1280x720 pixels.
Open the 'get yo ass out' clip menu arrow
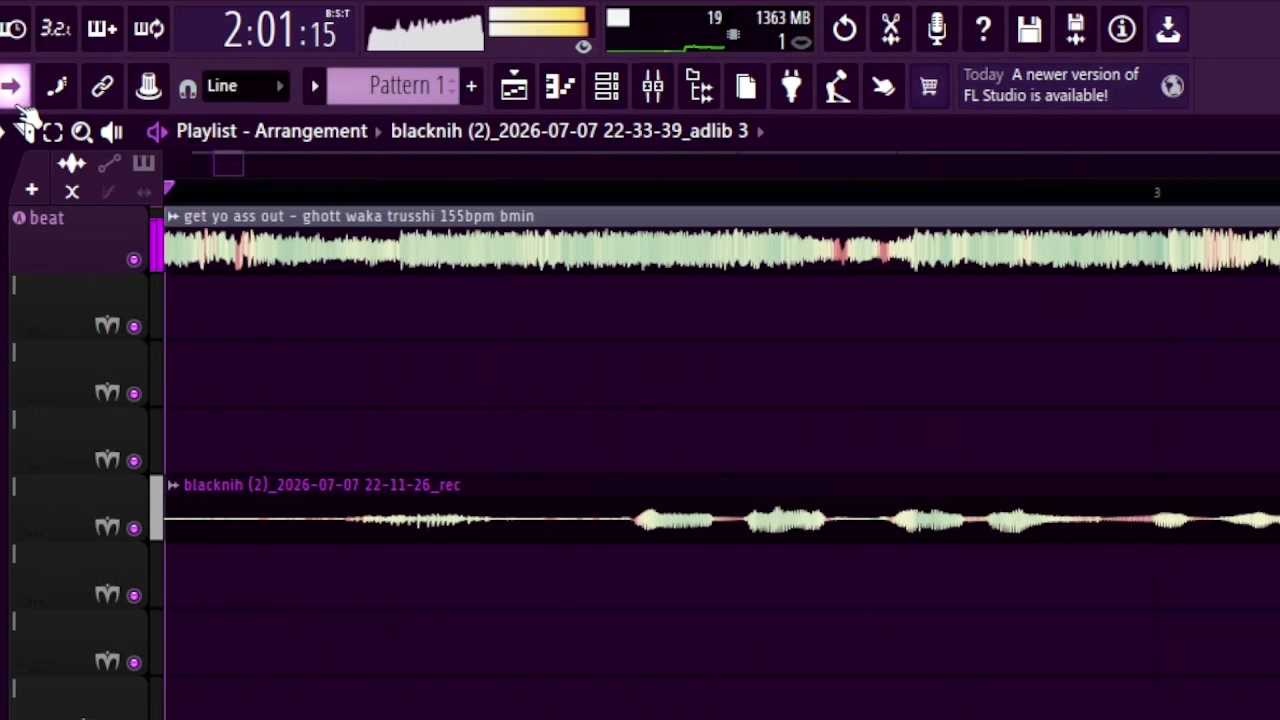click(x=173, y=216)
